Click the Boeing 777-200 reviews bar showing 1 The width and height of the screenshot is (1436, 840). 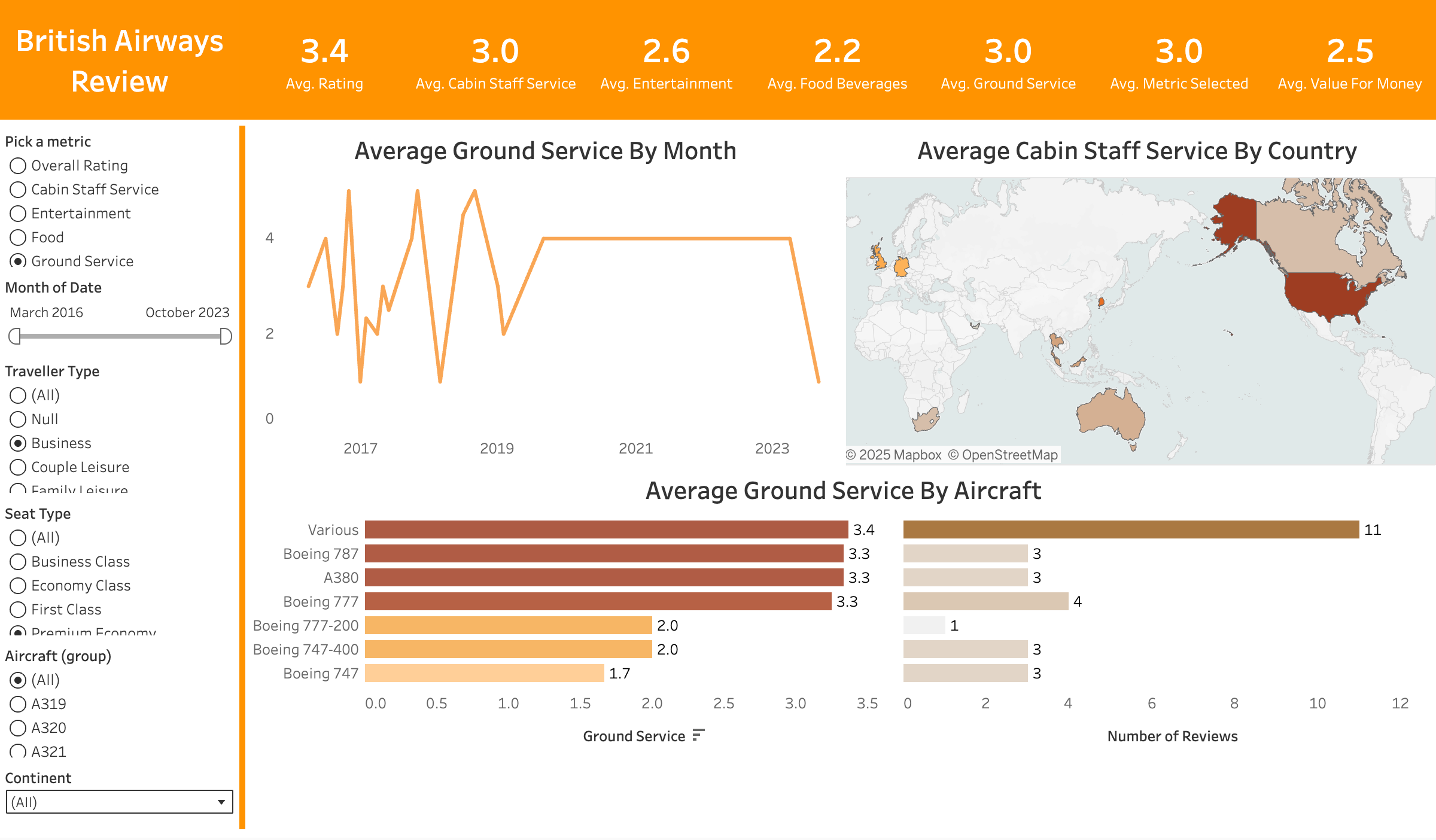point(924,625)
